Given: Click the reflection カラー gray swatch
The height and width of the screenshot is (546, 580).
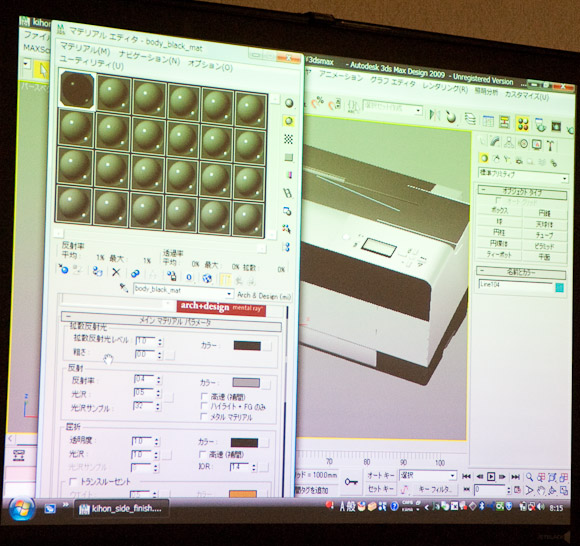Looking at the screenshot, I should (x=246, y=382).
